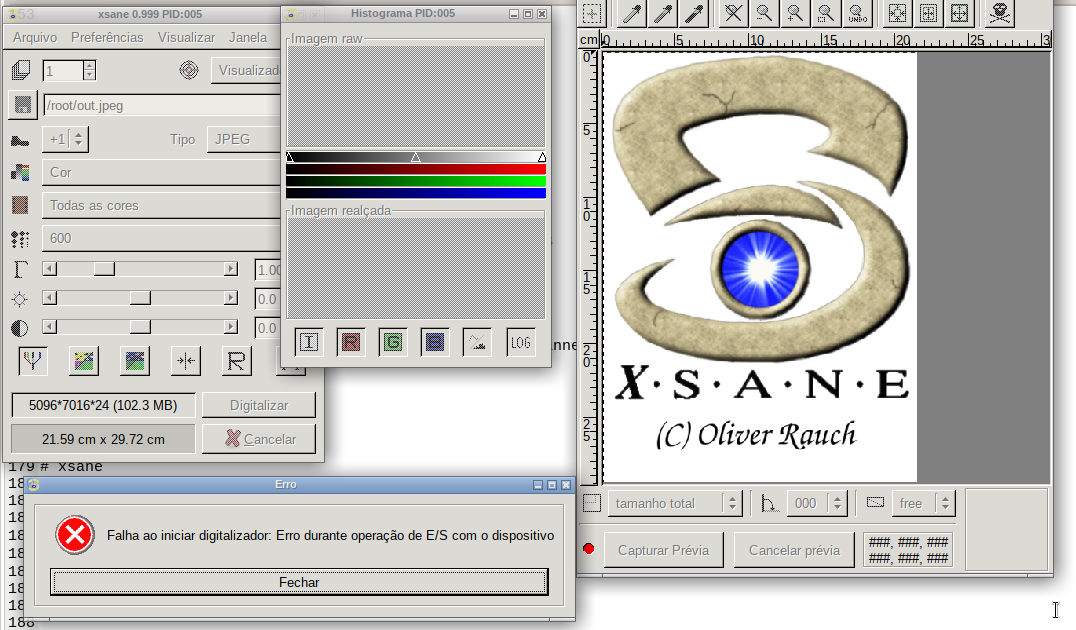Toggle LOG scale in the histogram
1076x630 pixels.
click(520, 342)
